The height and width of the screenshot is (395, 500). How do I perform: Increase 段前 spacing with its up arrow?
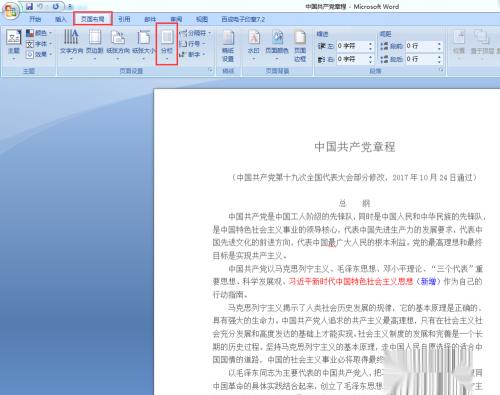pos(439,43)
